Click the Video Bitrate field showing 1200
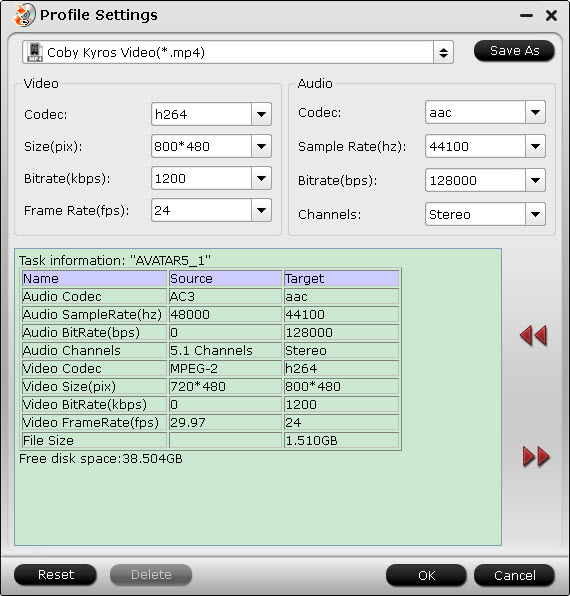 (201, 178)
